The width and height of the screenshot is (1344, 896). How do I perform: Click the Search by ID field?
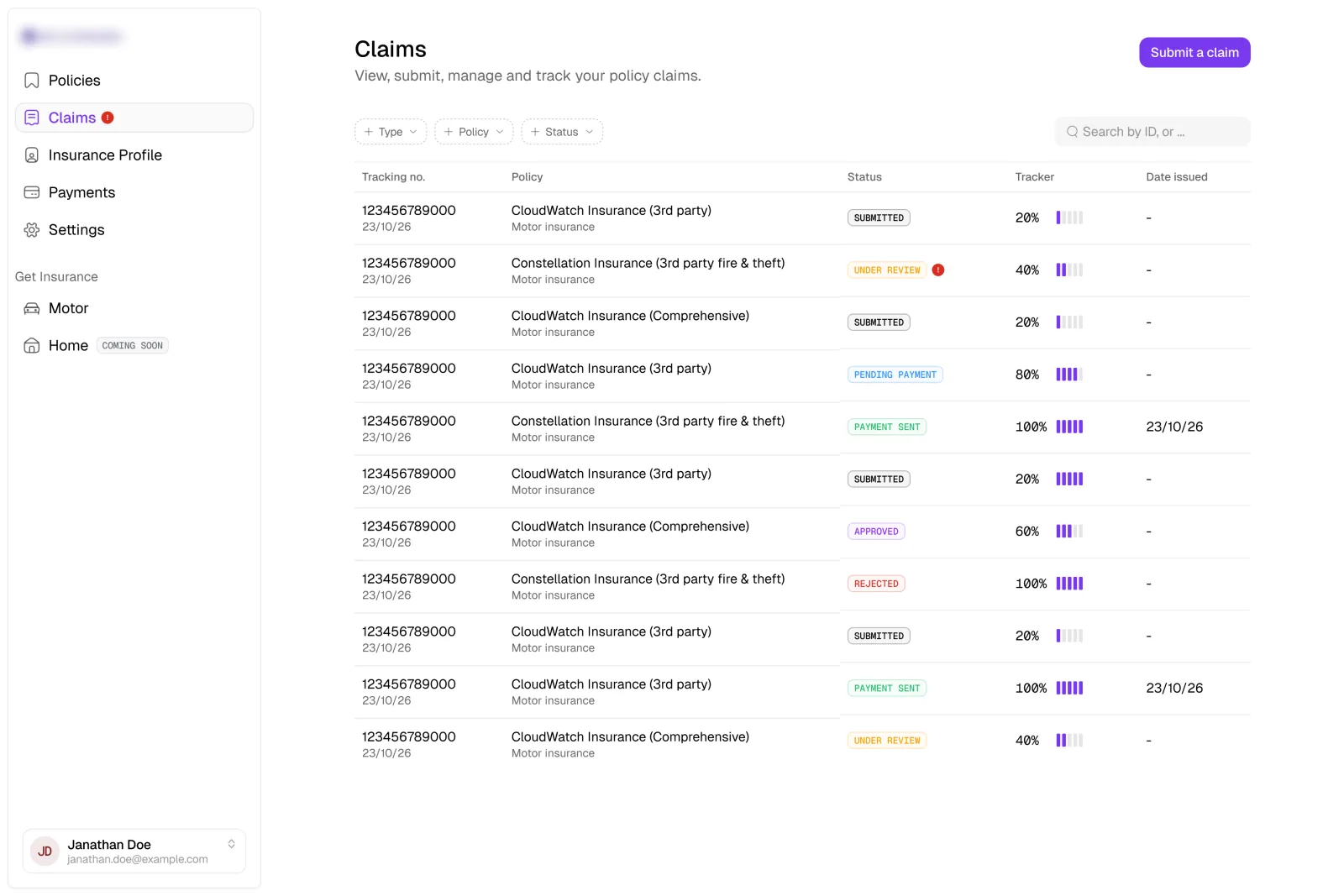tap(1152, 132)
